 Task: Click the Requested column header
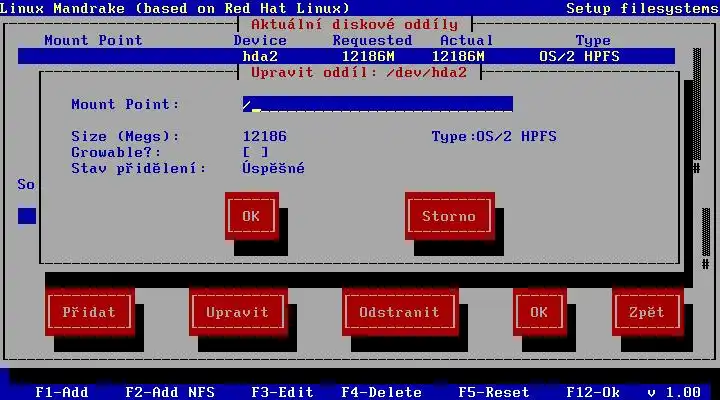coord(372,40)
